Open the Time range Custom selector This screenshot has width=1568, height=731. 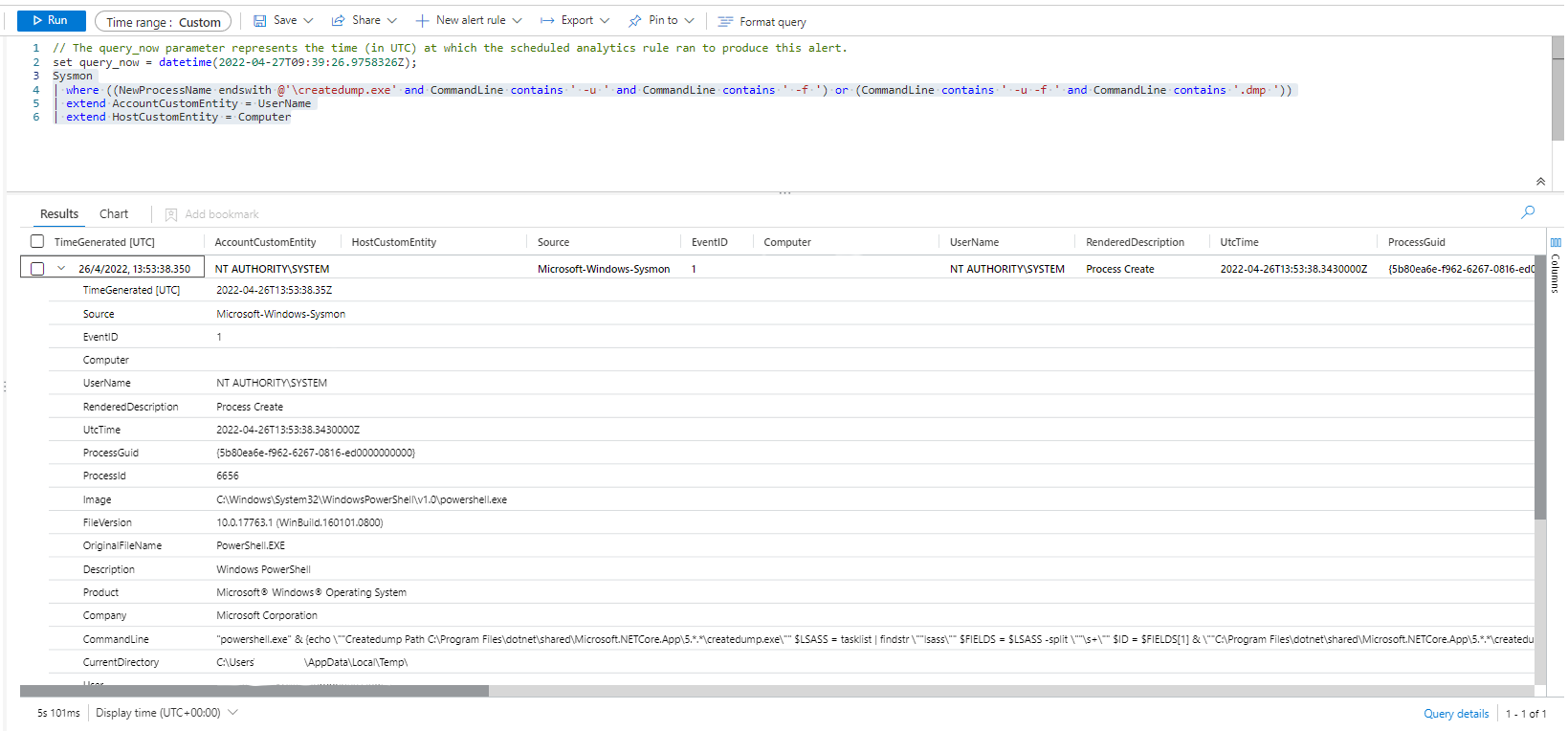click(163, 22)
